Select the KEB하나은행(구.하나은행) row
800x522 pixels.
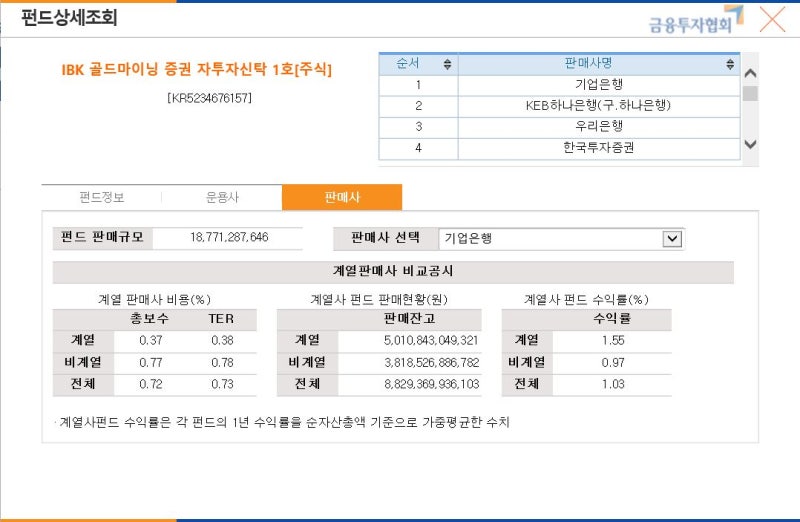(x=559, y=106)
